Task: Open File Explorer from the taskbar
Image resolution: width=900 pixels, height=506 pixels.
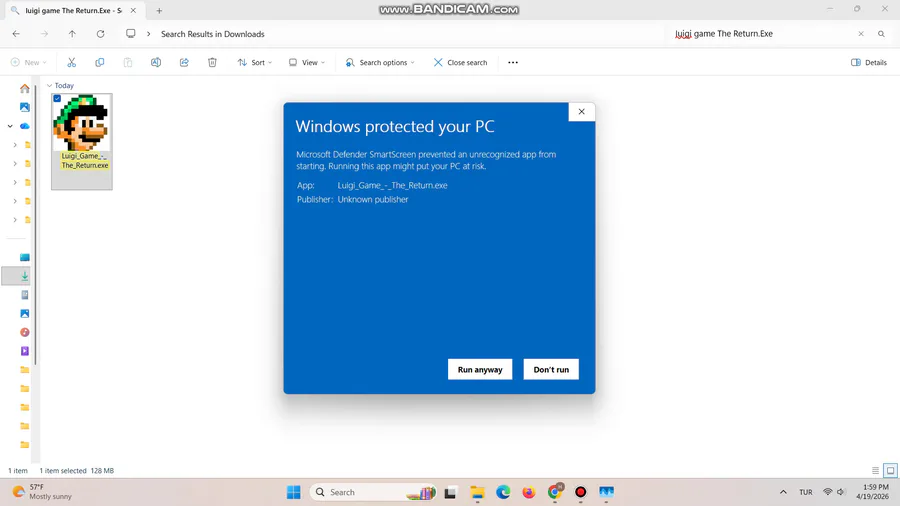Action: [x=477, y=492]
